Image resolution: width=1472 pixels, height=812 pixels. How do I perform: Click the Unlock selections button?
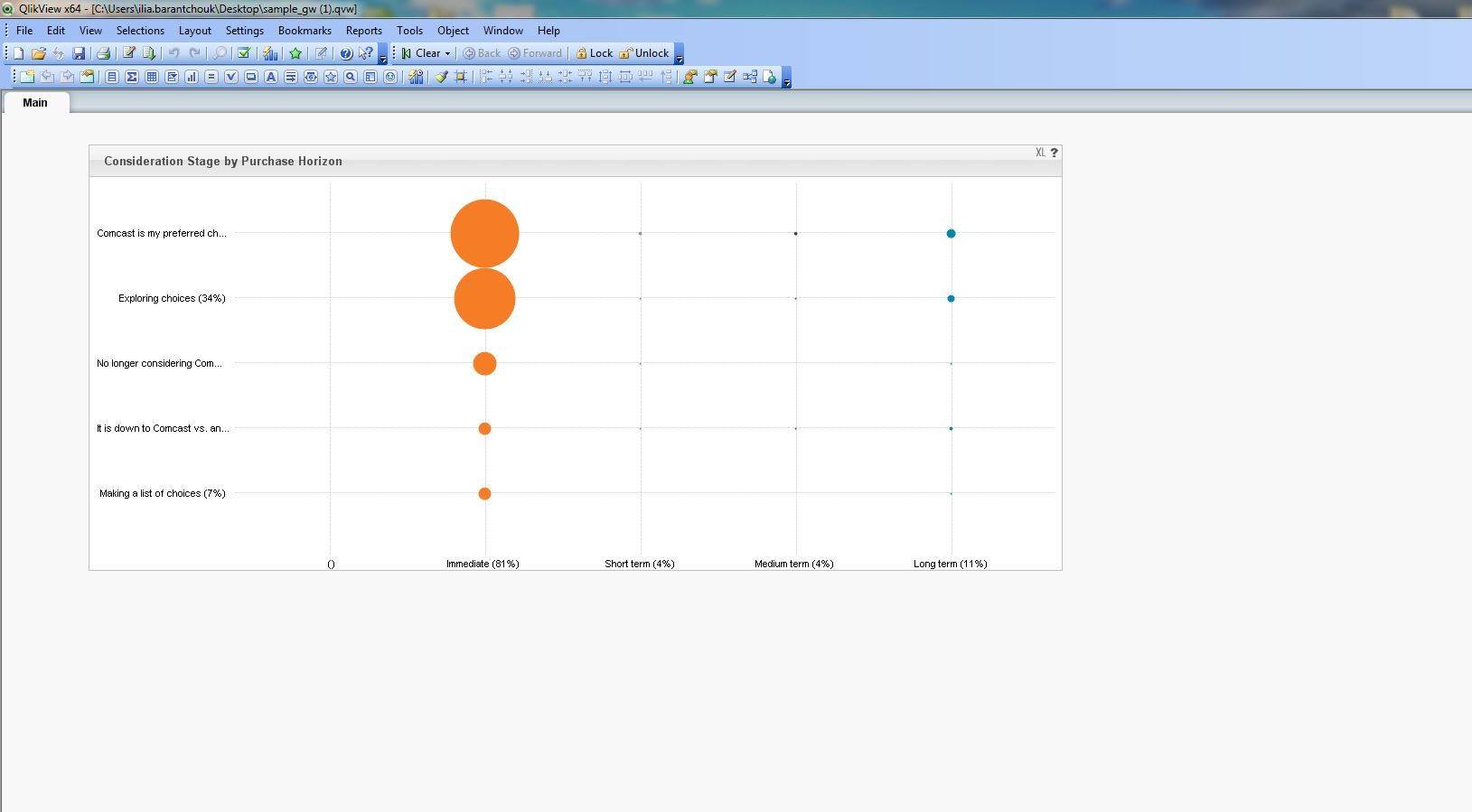(x=644, y=53)
